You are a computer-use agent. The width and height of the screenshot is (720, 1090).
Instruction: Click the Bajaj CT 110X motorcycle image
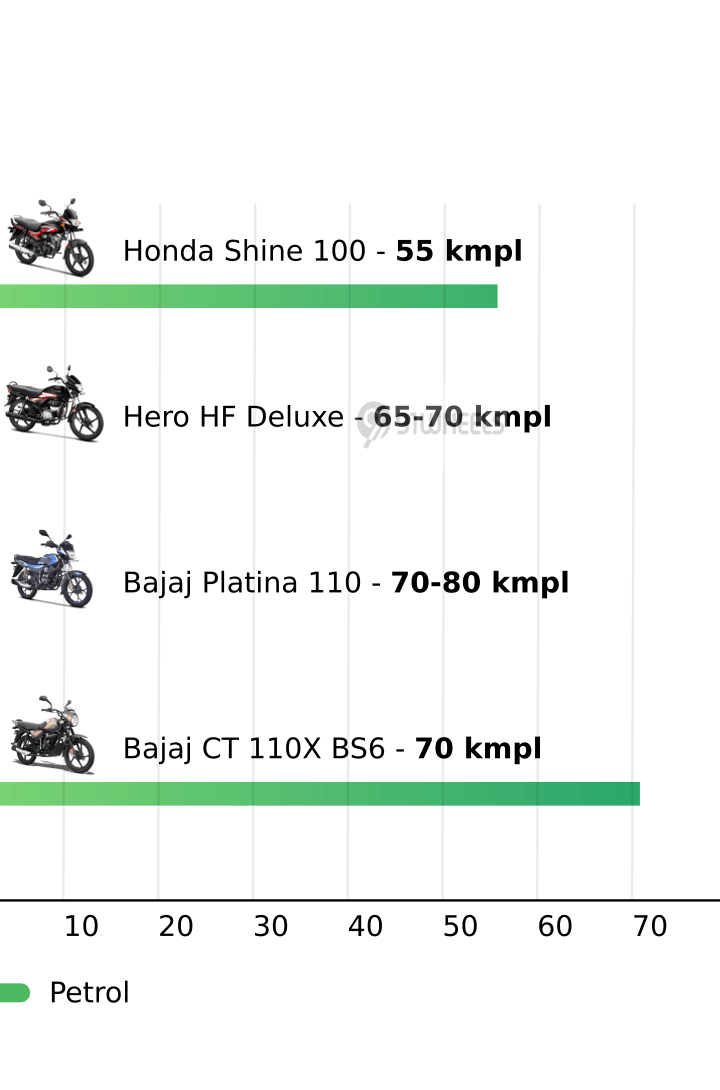pos(52,736)
